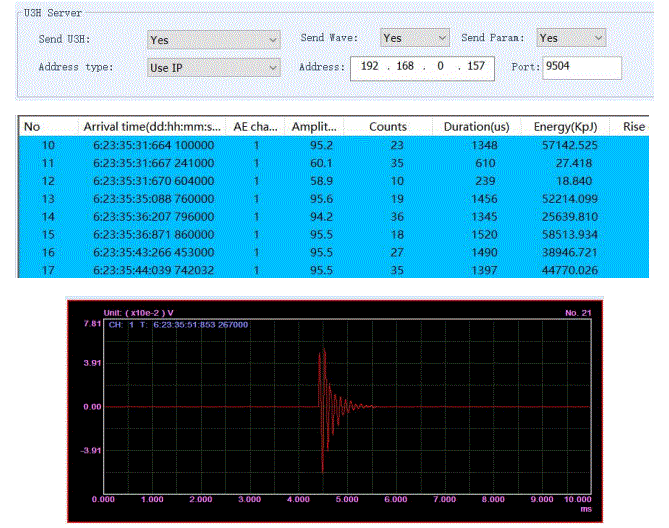Image resolution: width=669 pixels, height=528 pixels.
Task: Open the Send U3H dropdown
Action: 213,40
